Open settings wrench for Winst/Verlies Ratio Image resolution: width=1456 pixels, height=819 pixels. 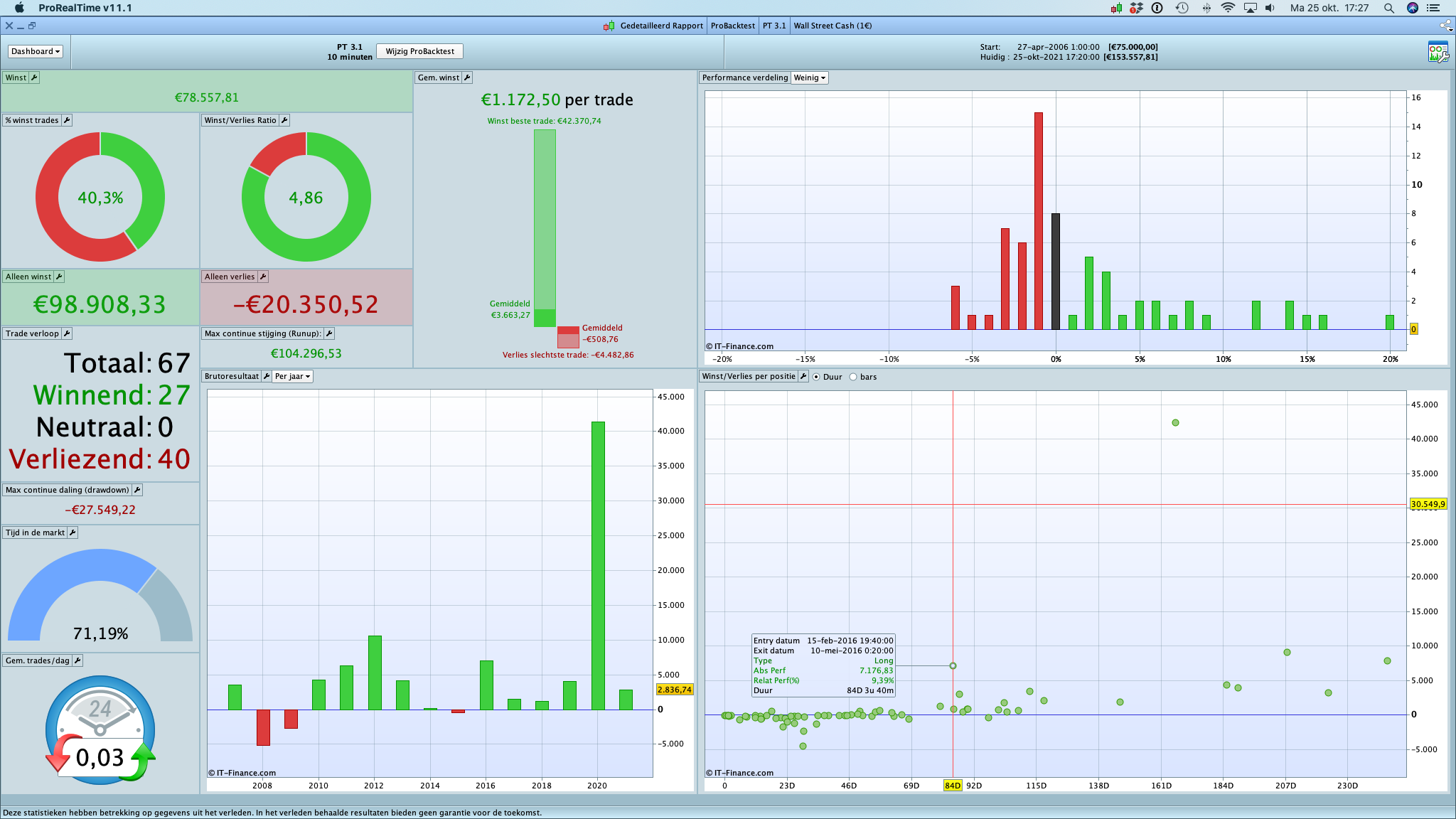coord(284,120)
